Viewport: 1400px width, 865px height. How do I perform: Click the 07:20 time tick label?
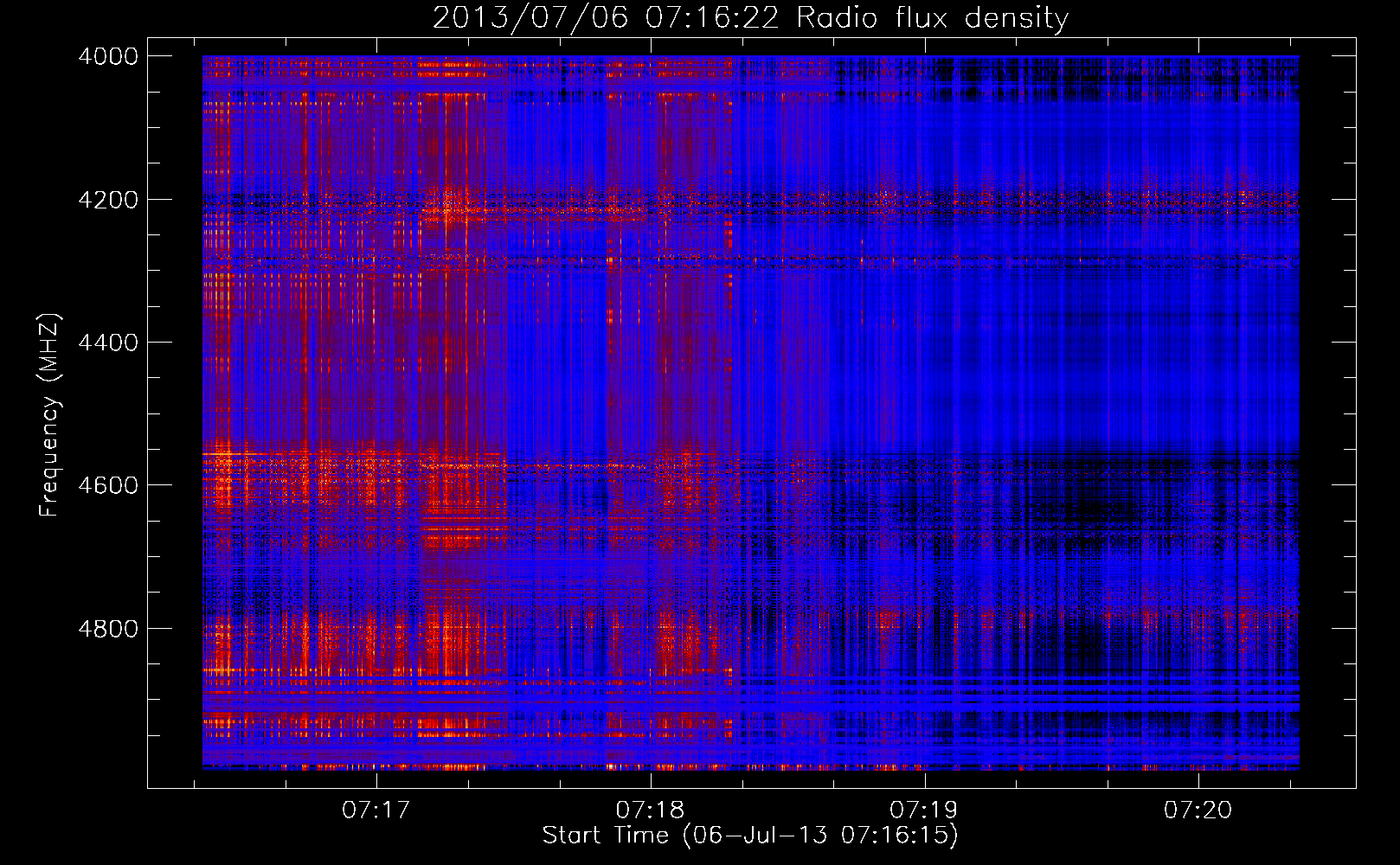[x=1198, y=811]
